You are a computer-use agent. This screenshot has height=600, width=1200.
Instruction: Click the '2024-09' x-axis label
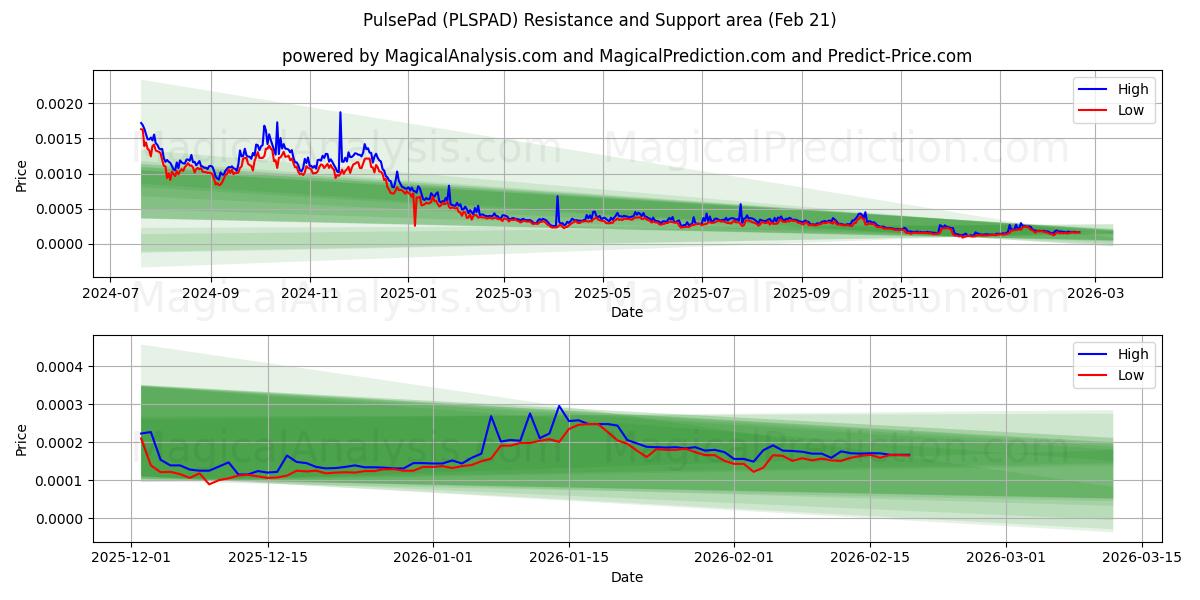(211, 295)
